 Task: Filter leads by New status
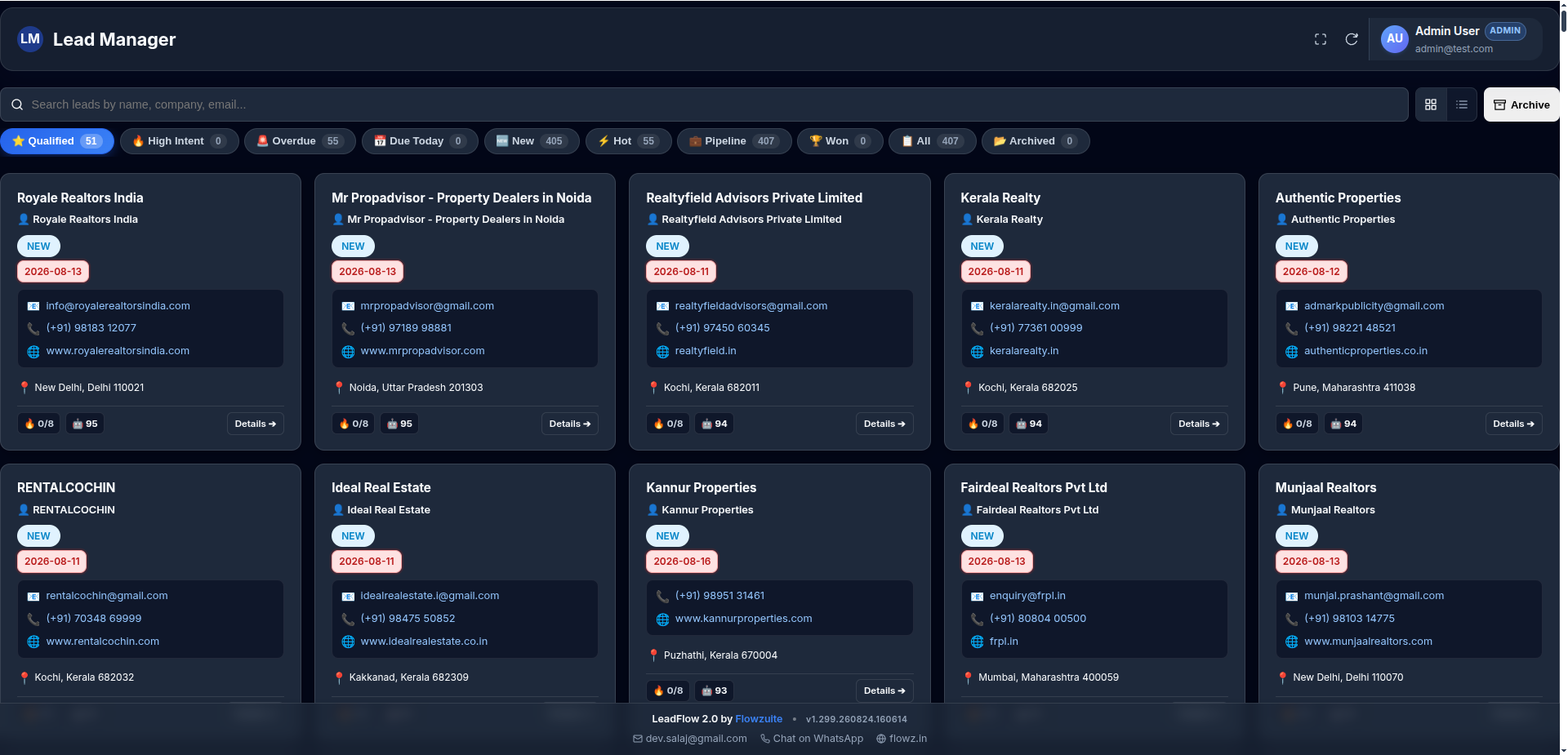[532, 141]
